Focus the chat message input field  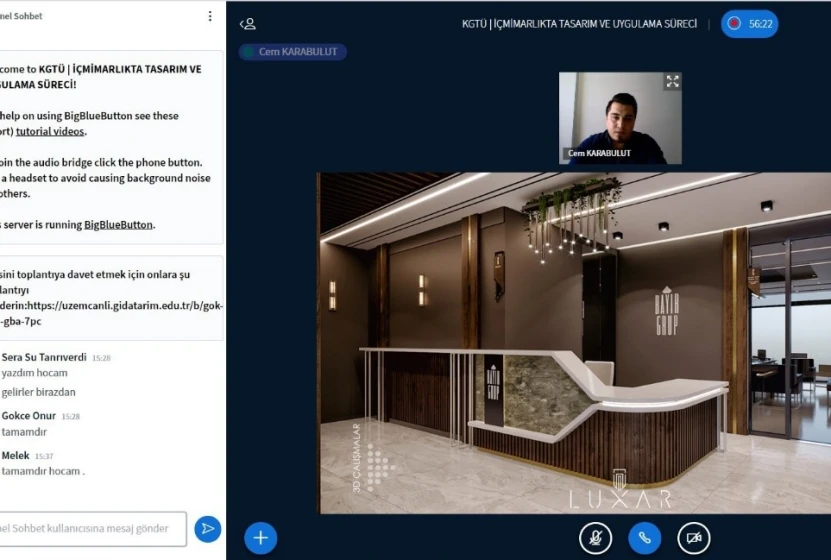click(92, 528)
